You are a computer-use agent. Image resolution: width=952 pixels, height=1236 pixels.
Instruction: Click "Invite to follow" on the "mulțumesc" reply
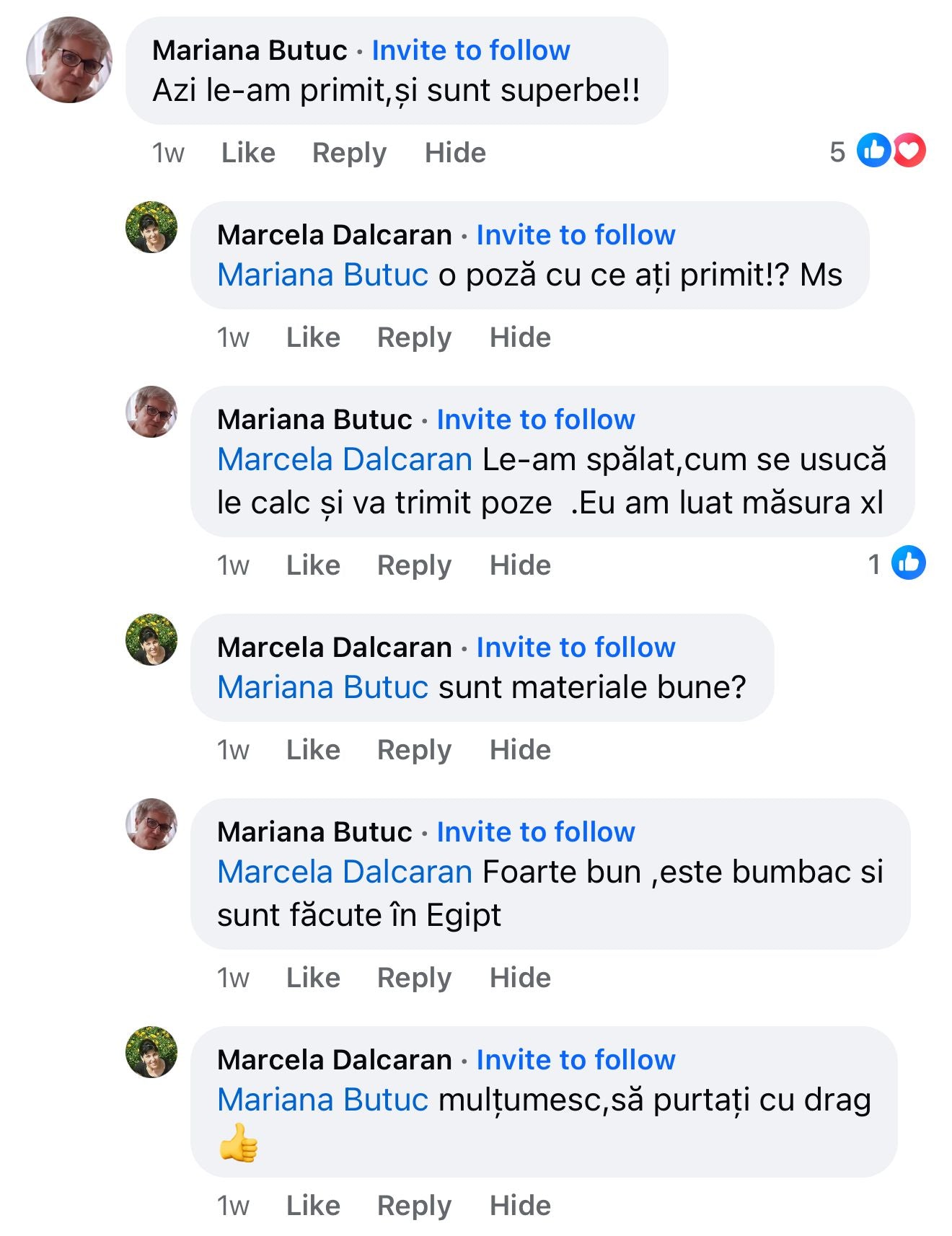576,1060
